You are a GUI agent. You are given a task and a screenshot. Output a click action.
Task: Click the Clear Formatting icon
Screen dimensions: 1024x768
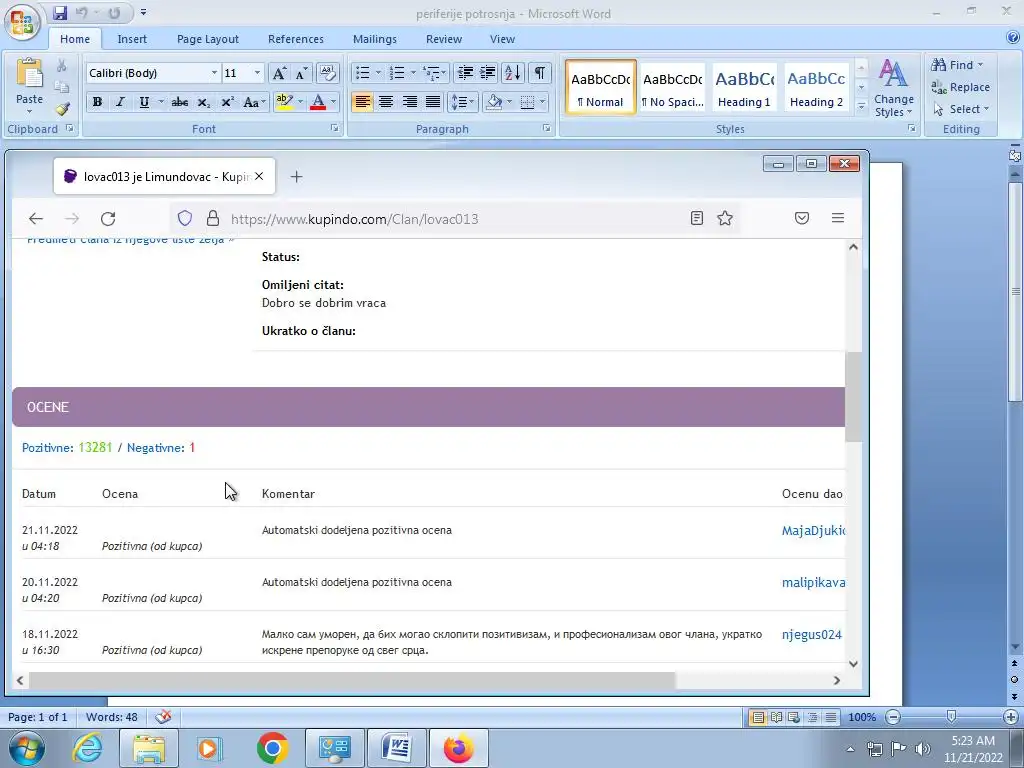click(327, 73)
